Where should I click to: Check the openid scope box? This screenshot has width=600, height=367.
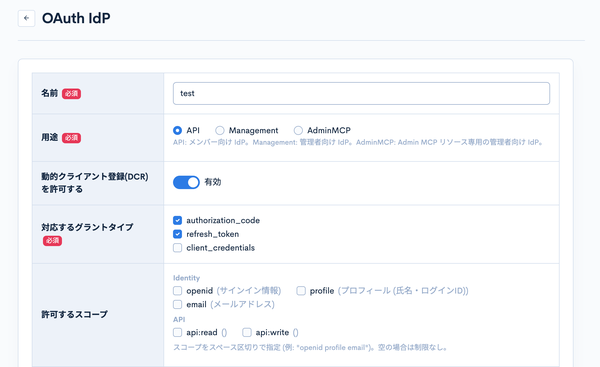click(177, 291)
